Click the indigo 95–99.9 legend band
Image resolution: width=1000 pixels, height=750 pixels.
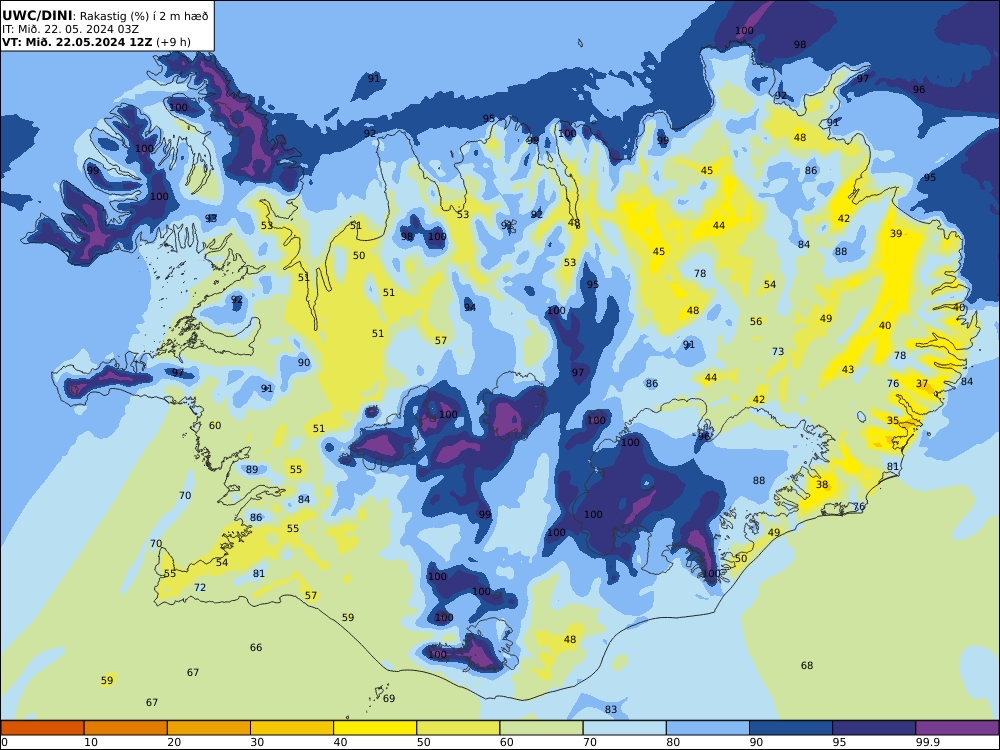(874, 728)
